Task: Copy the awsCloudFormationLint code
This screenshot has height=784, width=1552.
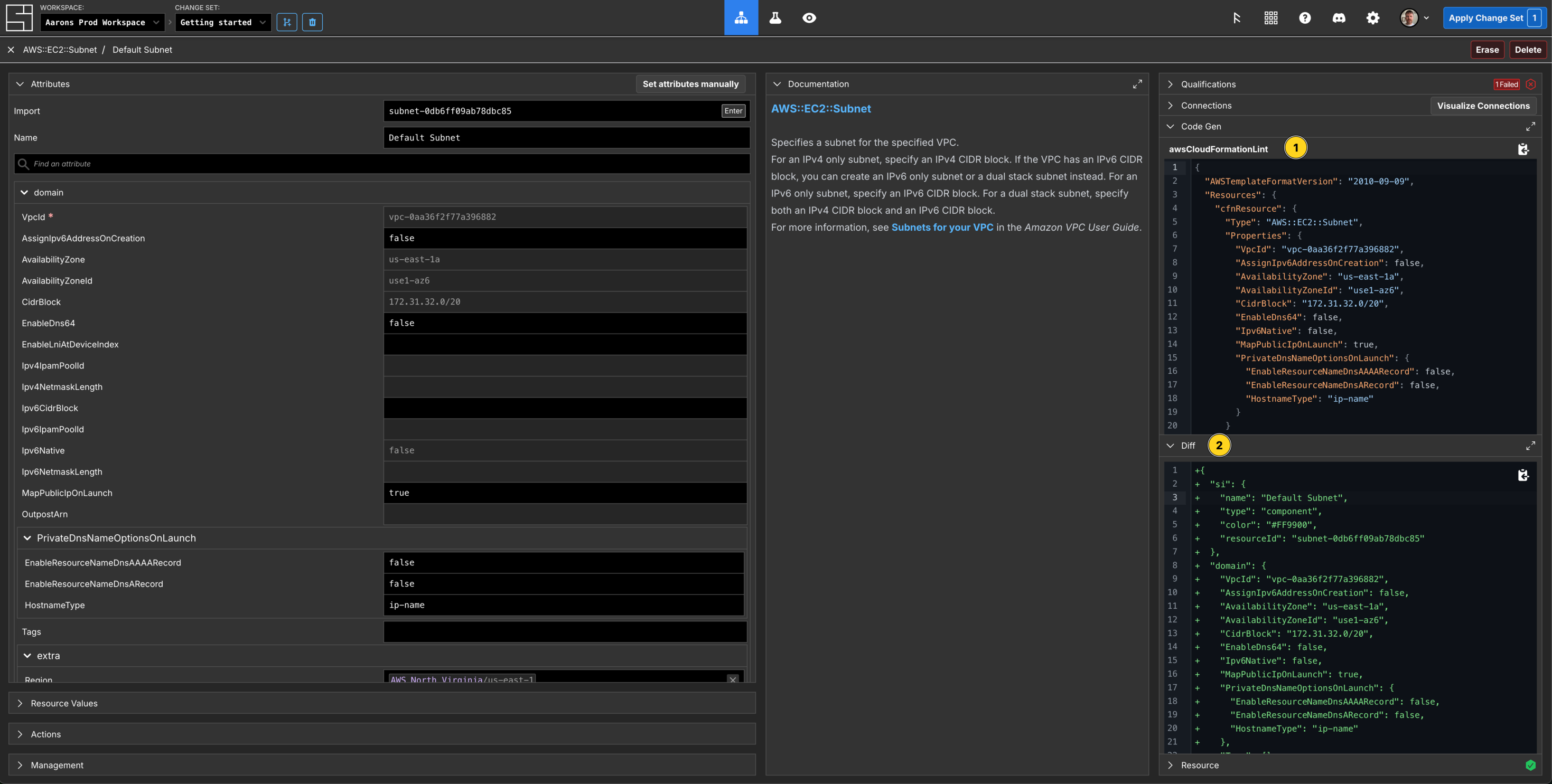Action: coord(1523,149)
